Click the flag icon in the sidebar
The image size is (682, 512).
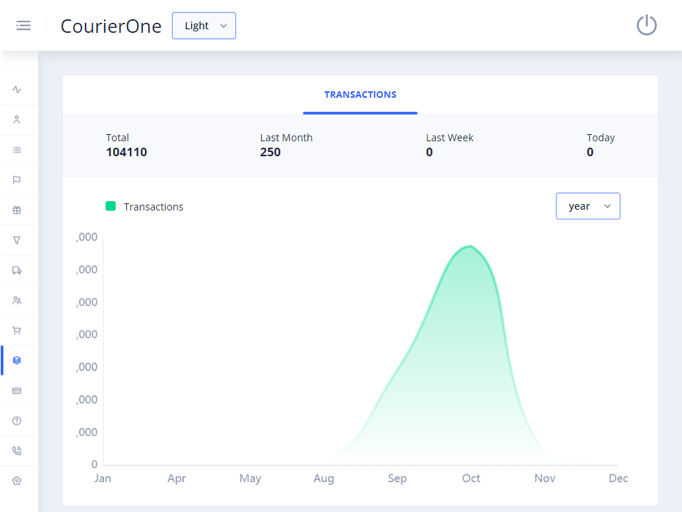17,180
